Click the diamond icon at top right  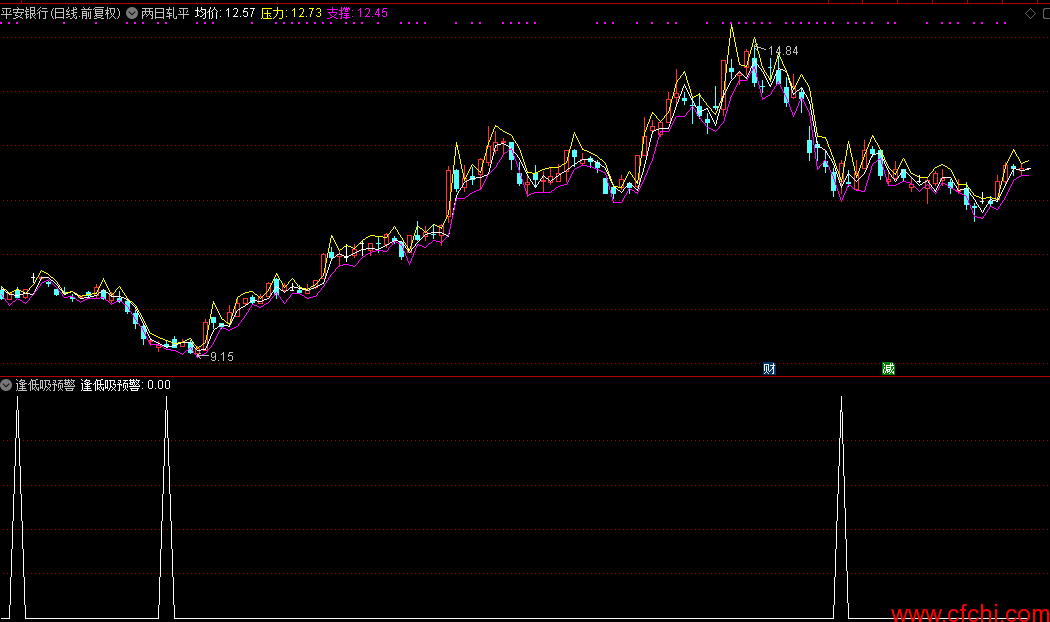click(1031, 13)
